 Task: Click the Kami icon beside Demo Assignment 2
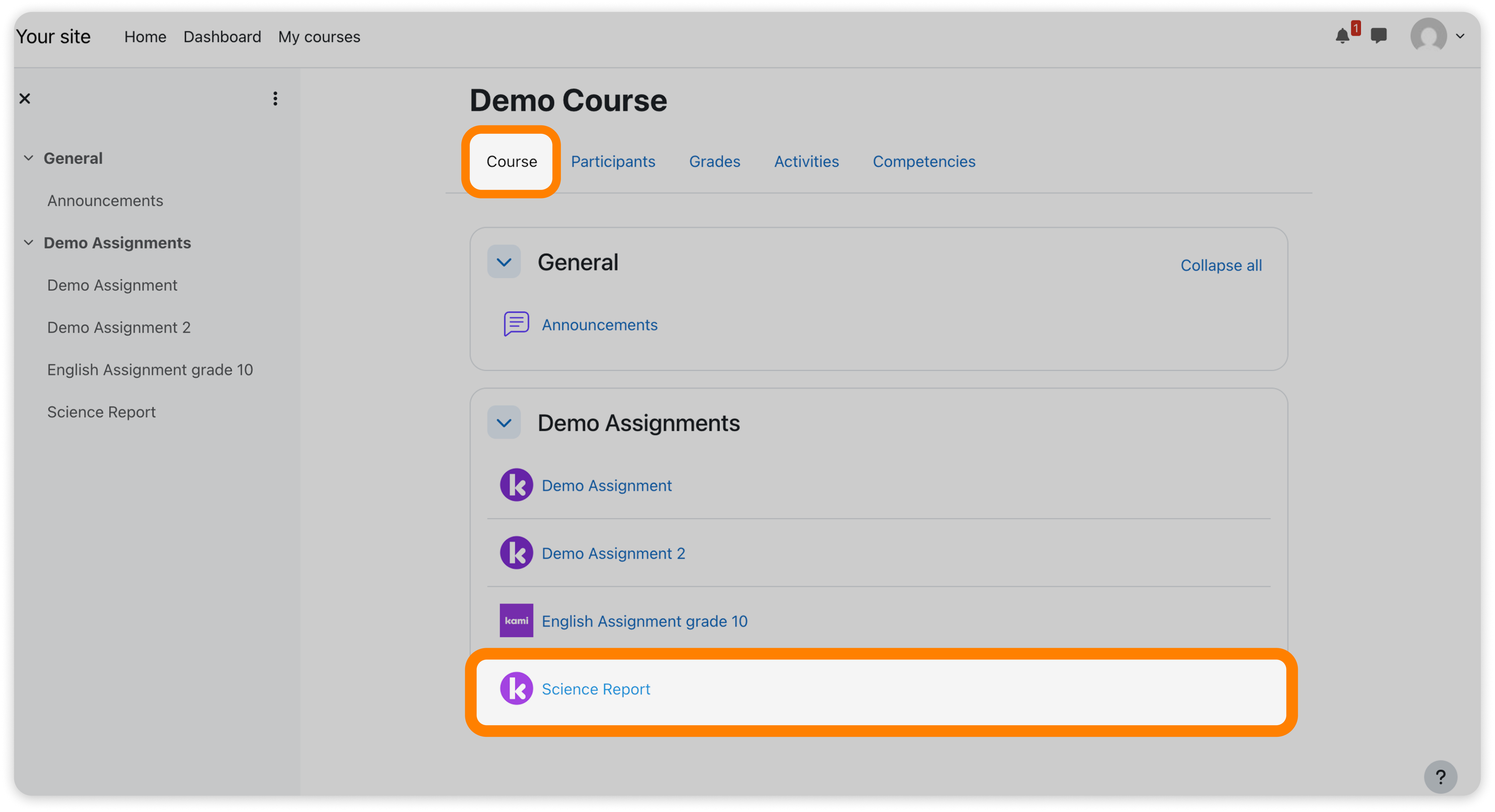[516, 553]
